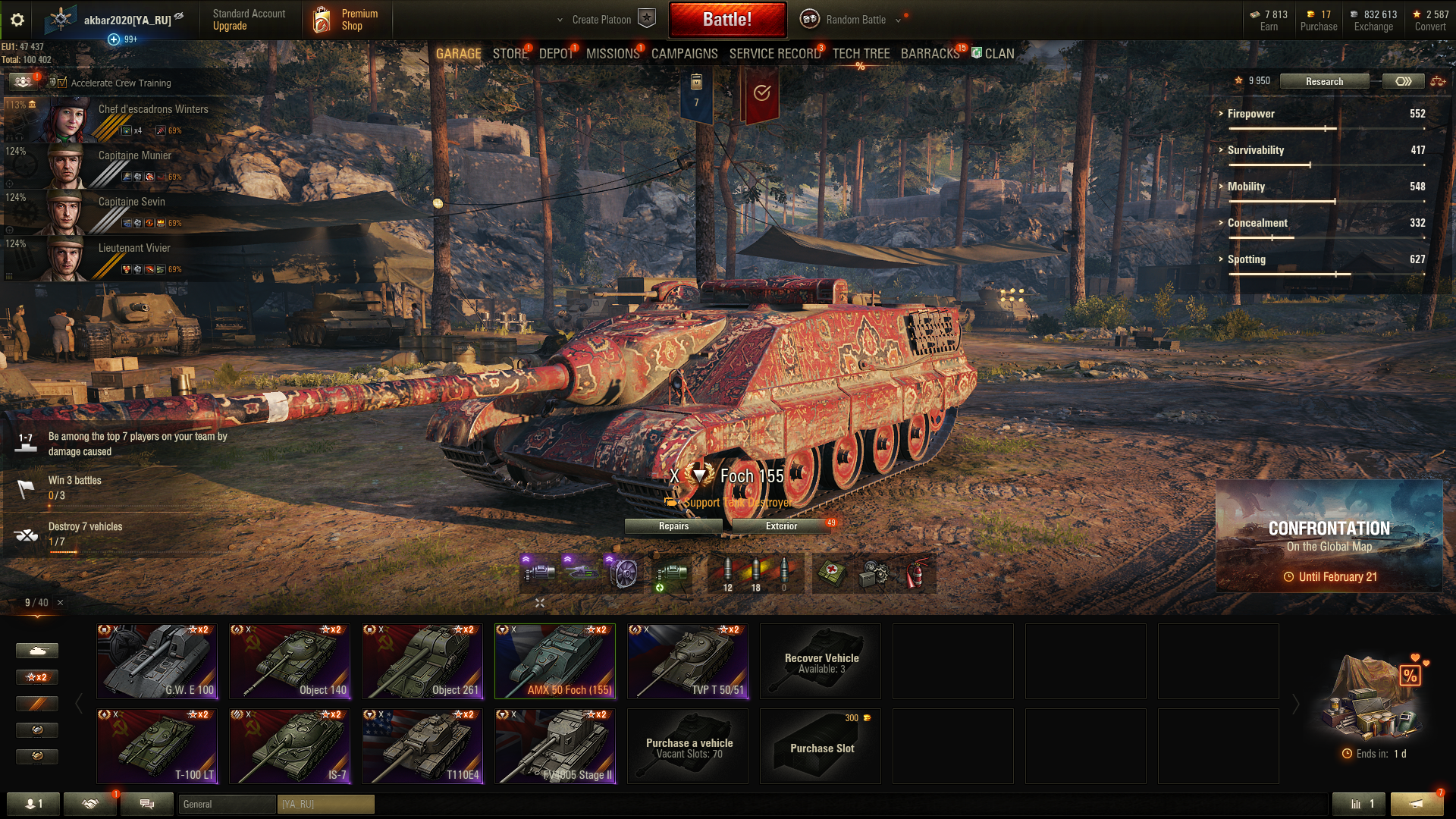The width and height of the screenshot is (1456, 819).
Task: Open the SERVICE RECORD tab
Action: pyautogui.click(x=775, y=54)
